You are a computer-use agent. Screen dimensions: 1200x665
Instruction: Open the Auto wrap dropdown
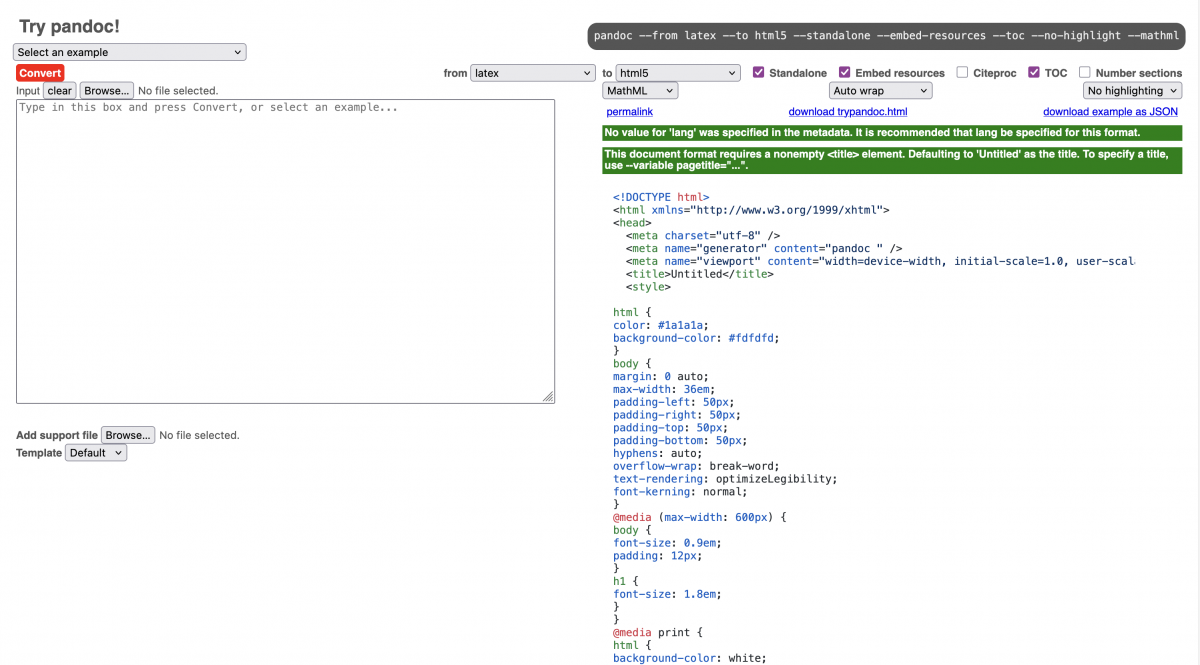tap(880, 91)
